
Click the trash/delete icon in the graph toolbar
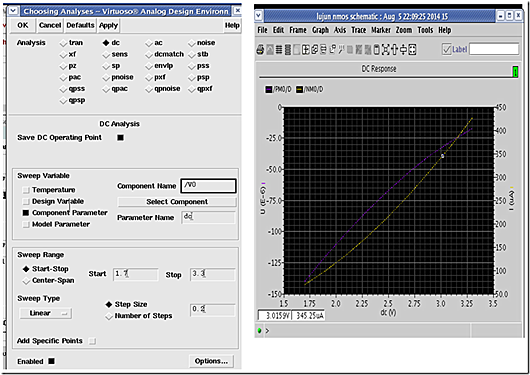coord(377,50)
